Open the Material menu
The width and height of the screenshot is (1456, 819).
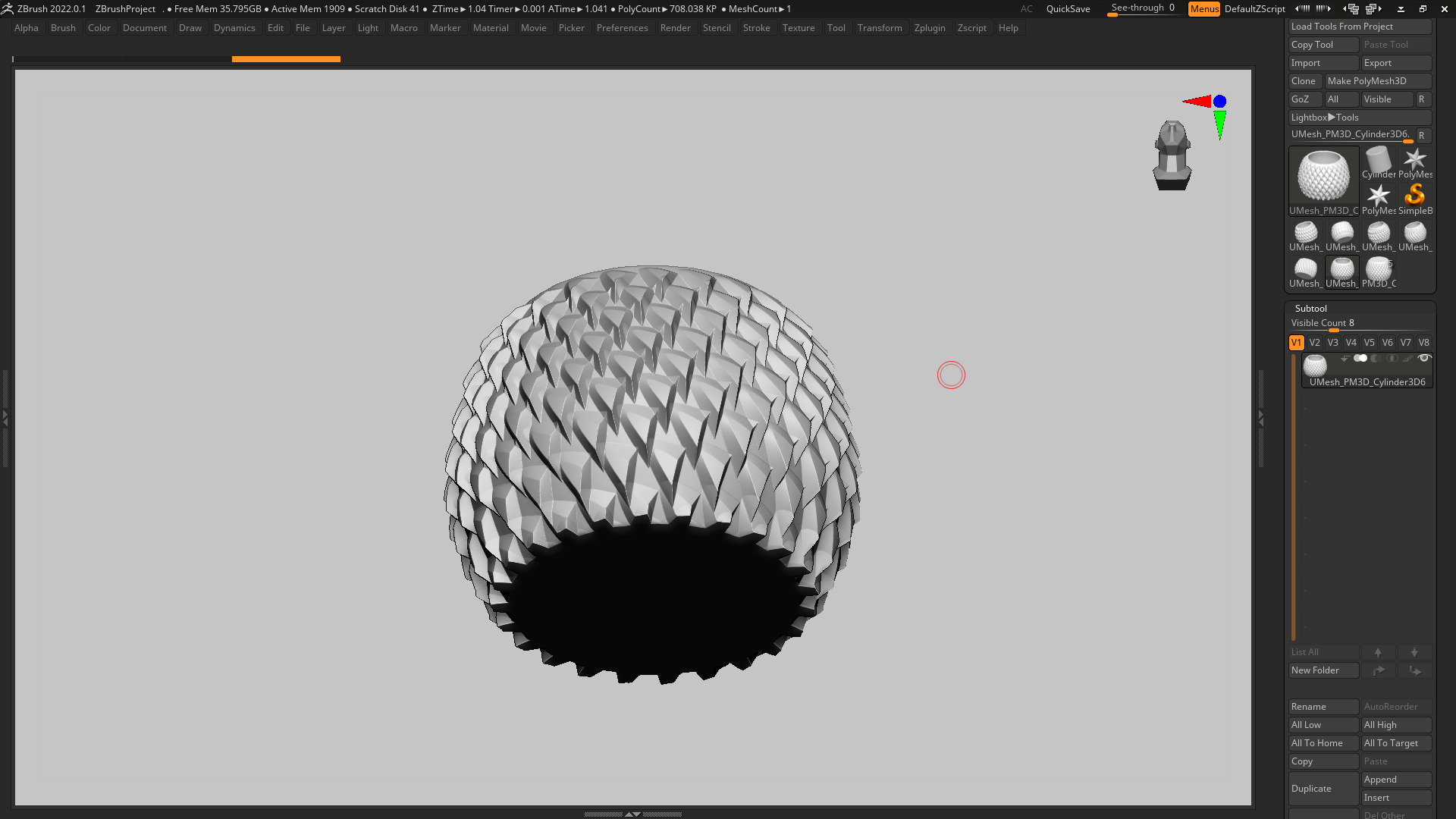[x=491, y=28]
